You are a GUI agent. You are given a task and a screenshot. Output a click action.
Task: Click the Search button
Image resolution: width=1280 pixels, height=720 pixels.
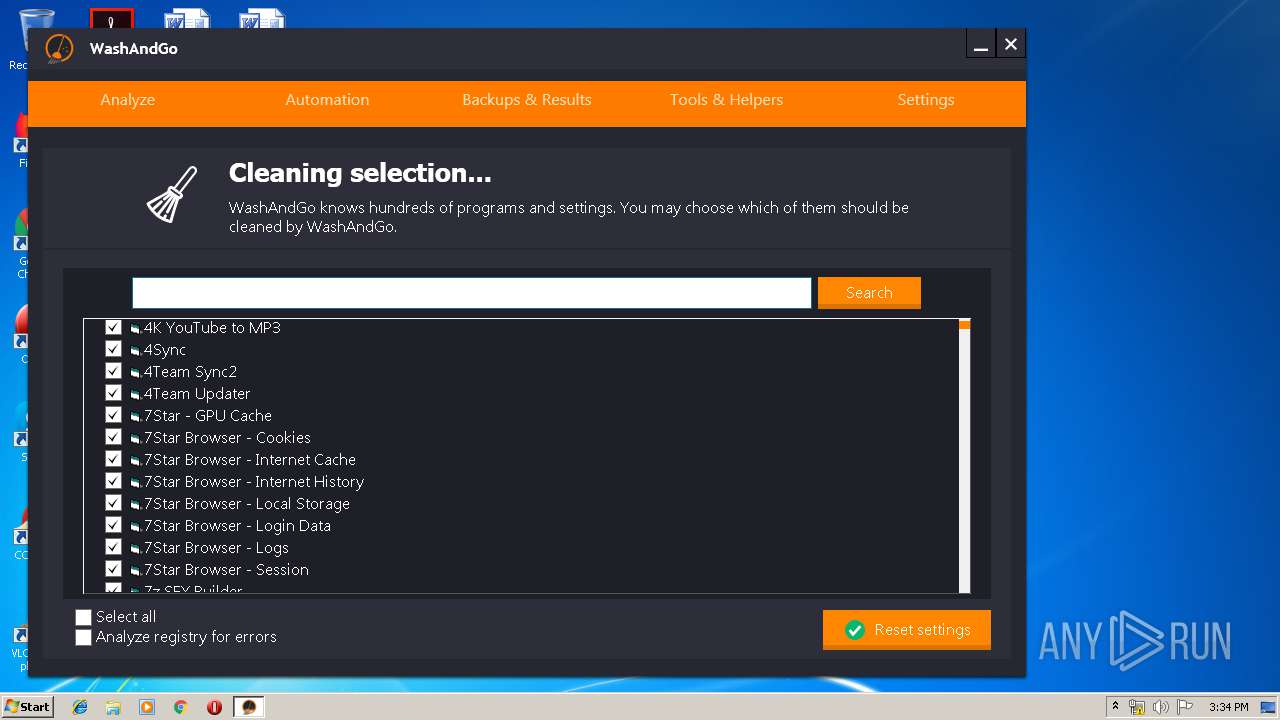[869, 293]
